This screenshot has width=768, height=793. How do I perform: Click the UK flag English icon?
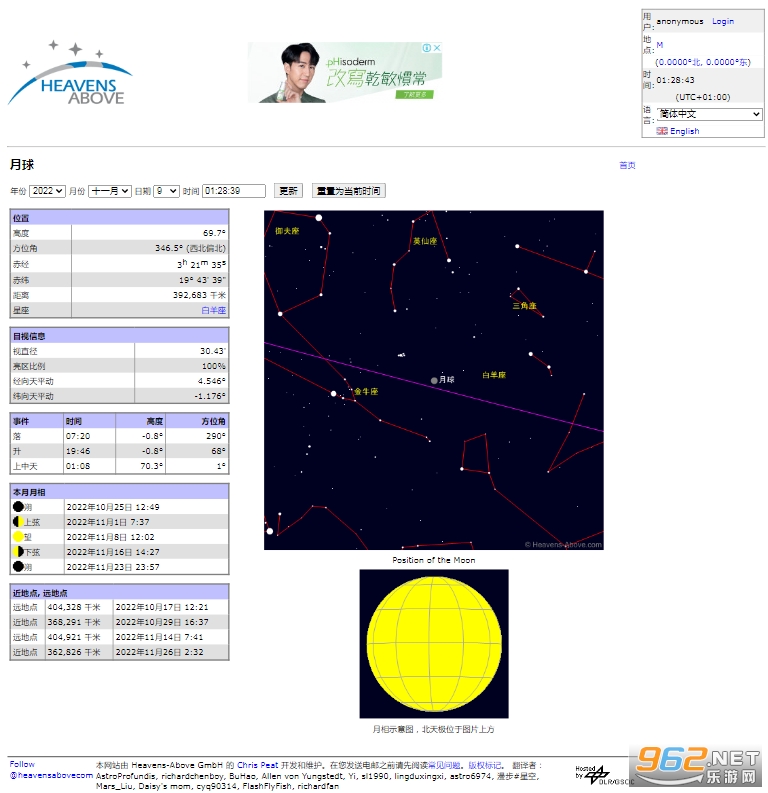[662, 131]
